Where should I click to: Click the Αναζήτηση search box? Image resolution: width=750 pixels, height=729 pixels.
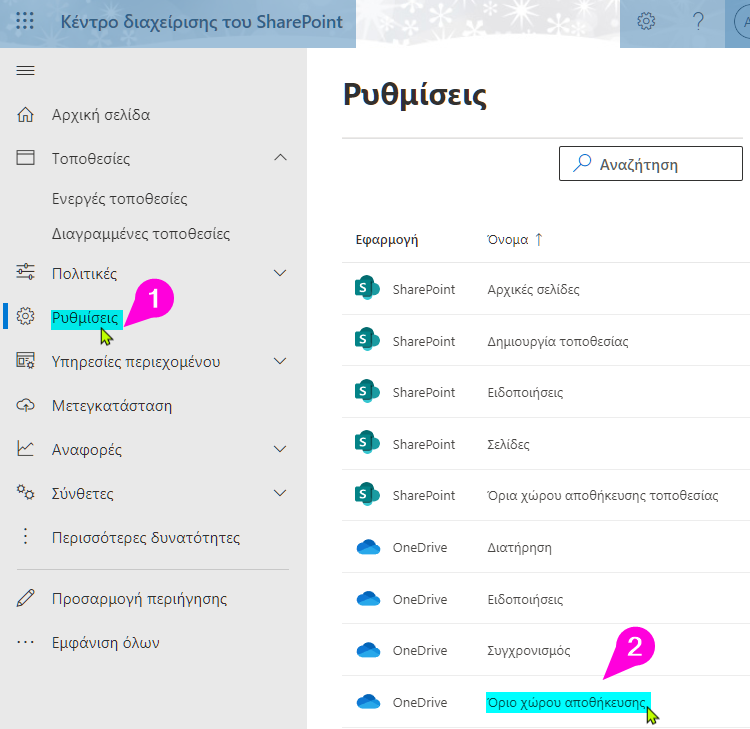point(650,164)
